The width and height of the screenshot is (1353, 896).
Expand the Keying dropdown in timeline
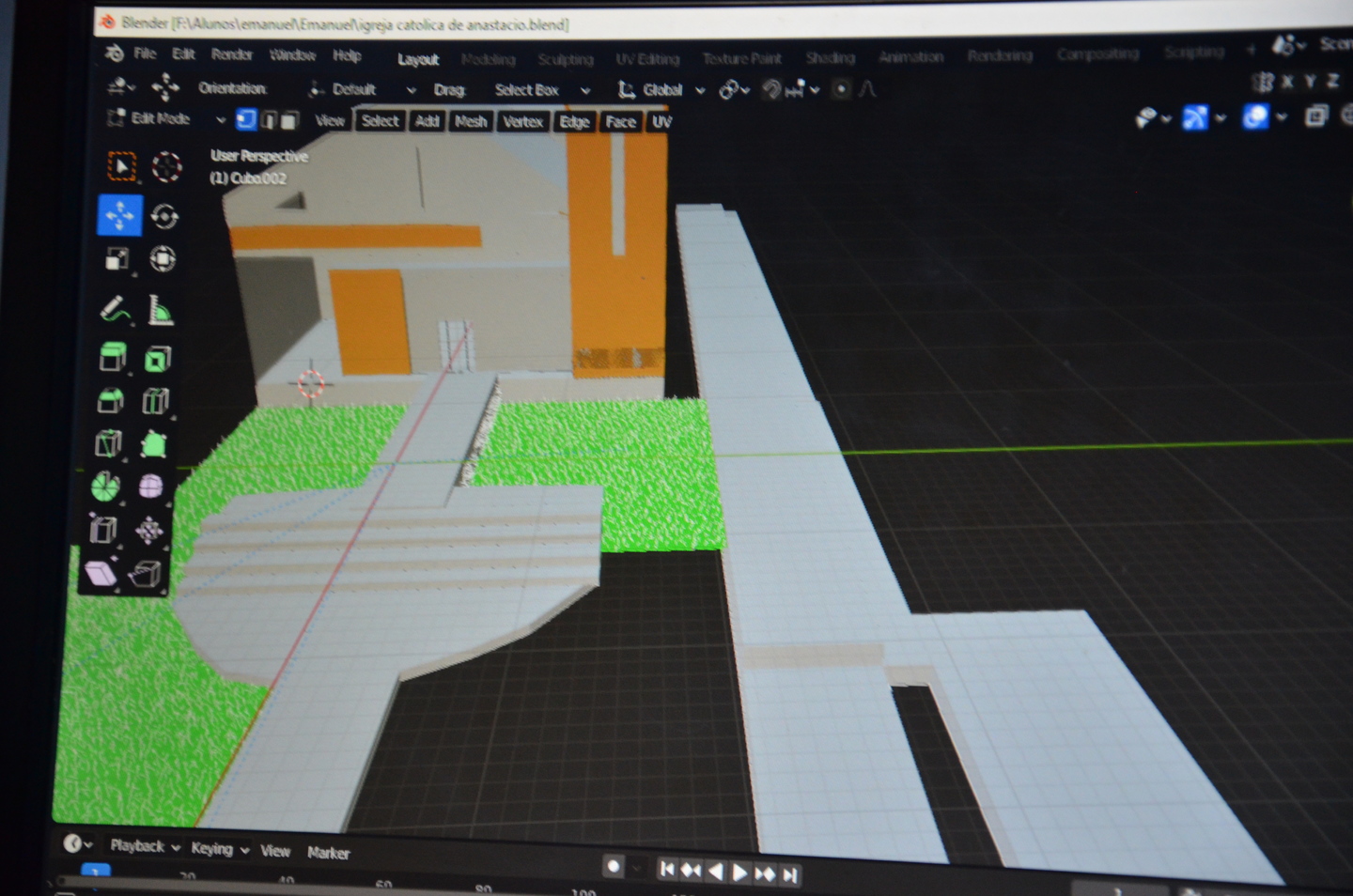click(220, 848)
